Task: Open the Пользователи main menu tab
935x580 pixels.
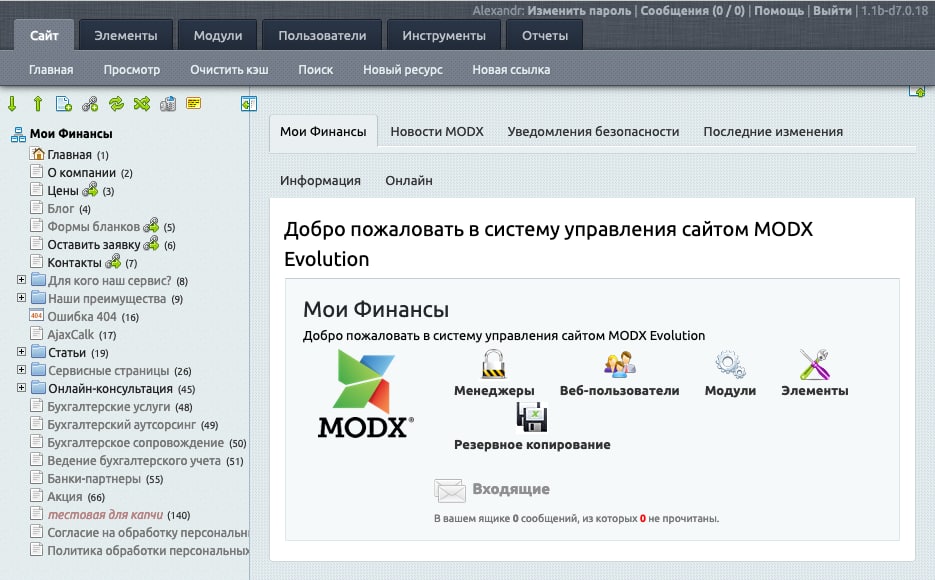Action: [322, 35]
